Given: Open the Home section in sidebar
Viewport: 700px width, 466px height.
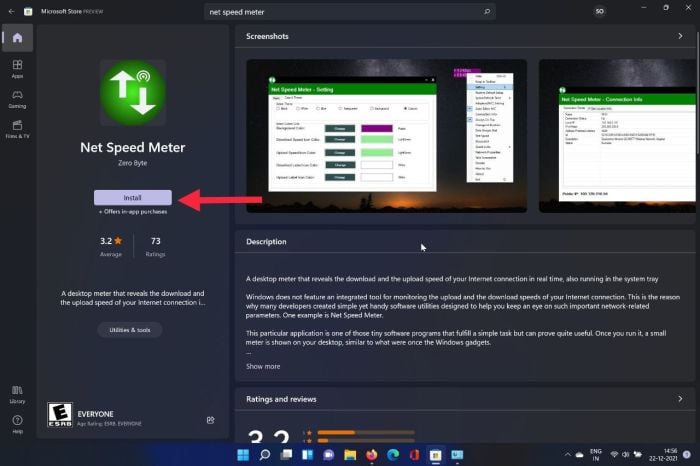Looking at the screenshot, I should click(17, 38).
